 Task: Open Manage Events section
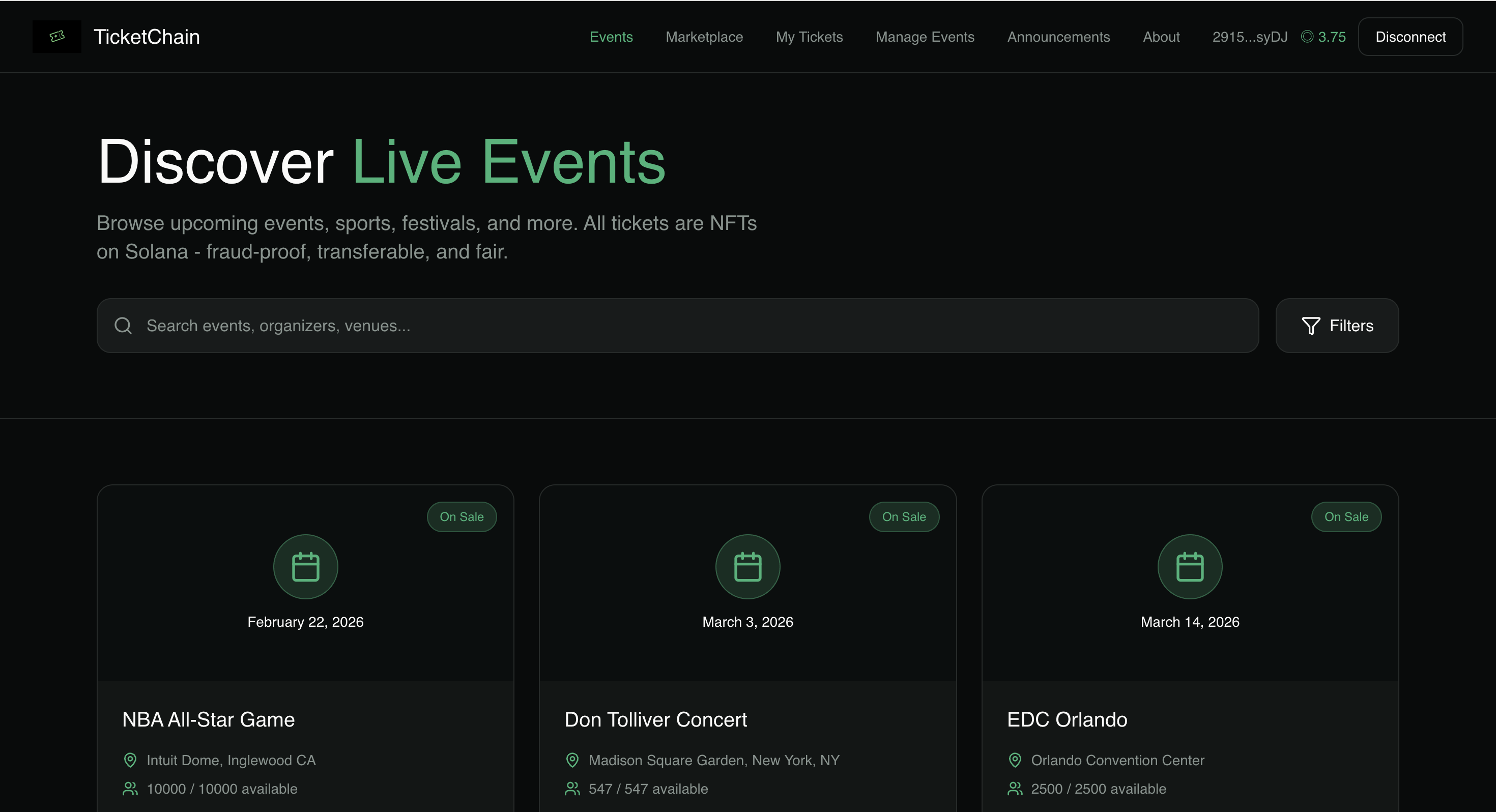click(x=925, y=37)
